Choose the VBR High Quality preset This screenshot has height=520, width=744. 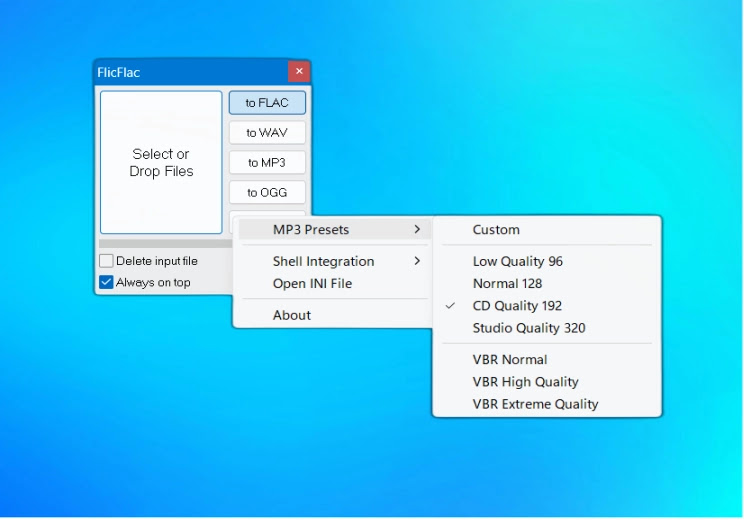547,382
